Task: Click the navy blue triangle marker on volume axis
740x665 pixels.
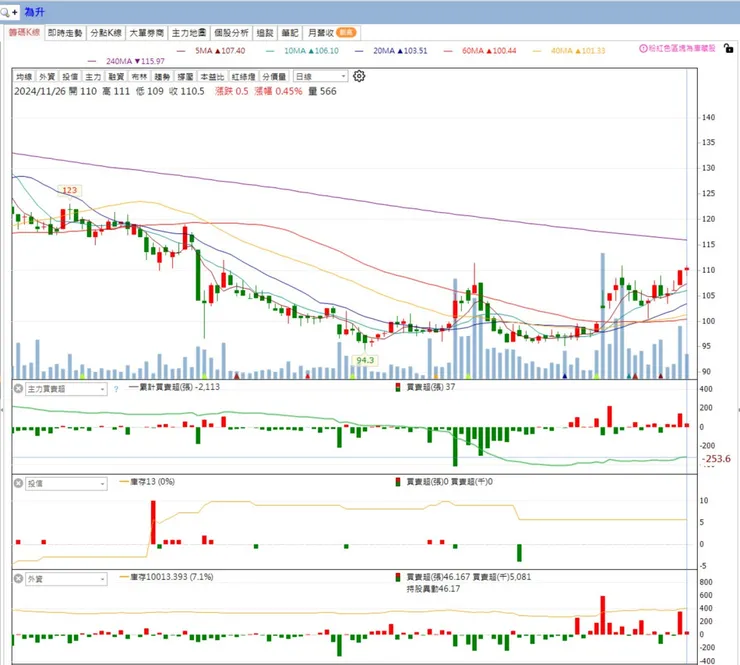Action: click(x=564, y=376)
